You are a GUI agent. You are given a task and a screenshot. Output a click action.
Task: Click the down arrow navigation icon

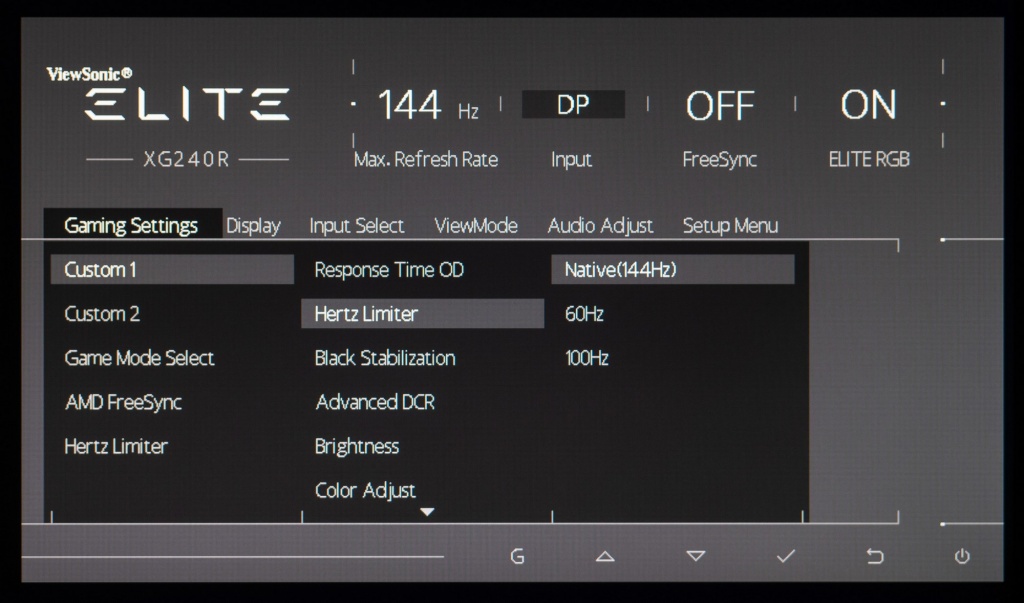click(x=696, y=557)
